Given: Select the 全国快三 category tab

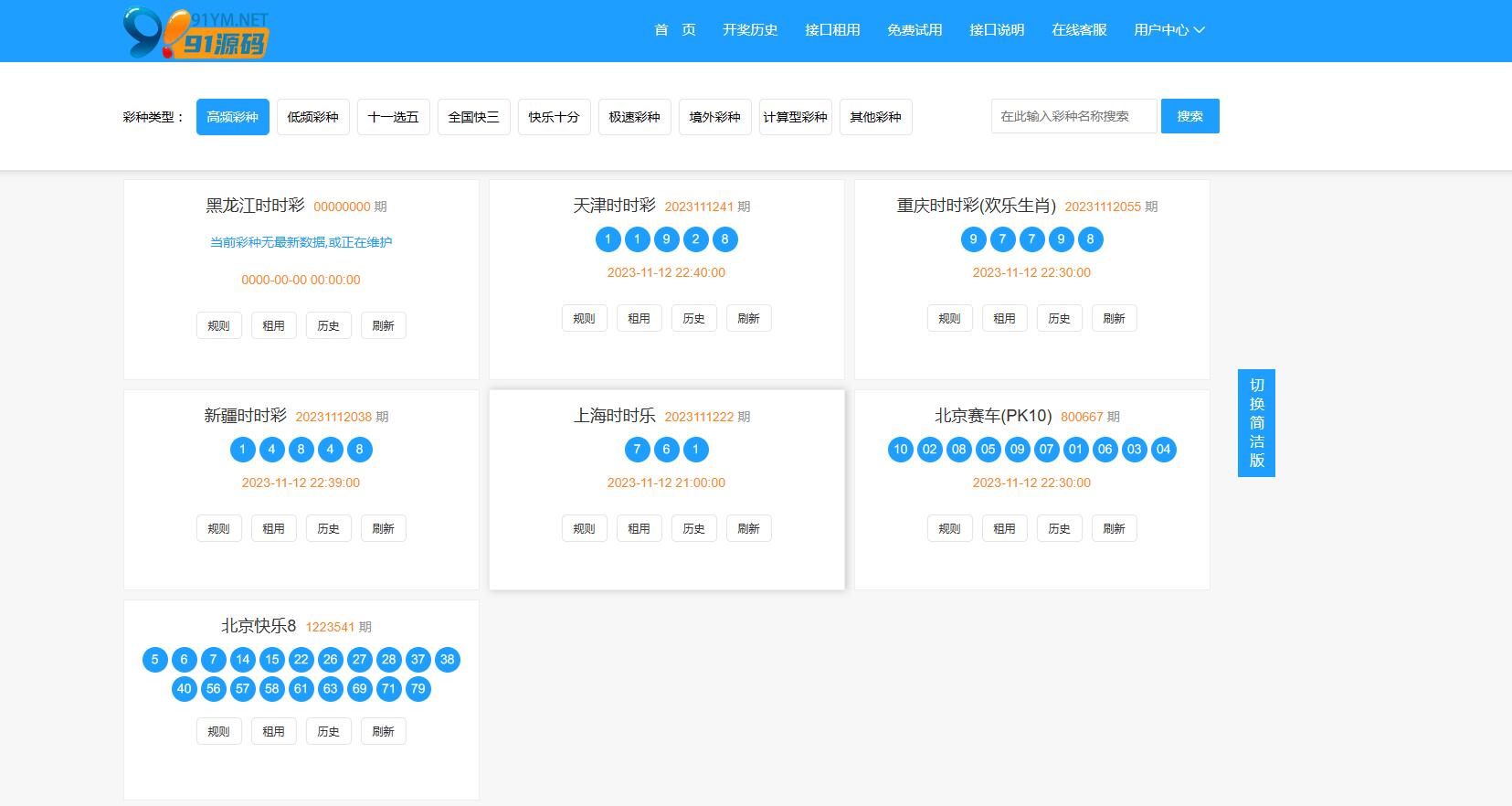Looking at the screenshot, I should [x=474, y=117].
